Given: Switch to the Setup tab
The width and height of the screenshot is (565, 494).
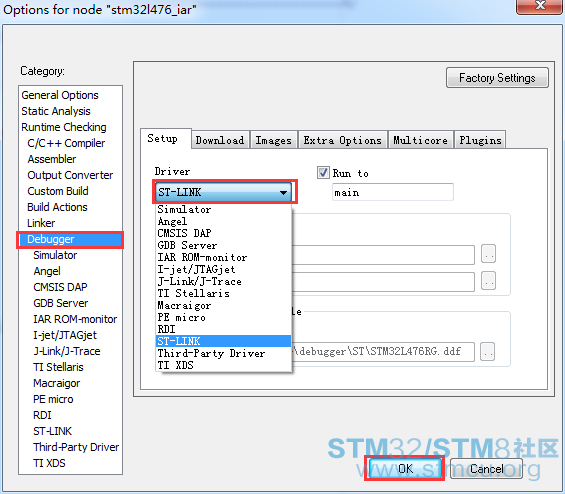Looking at the screenshot, I should (x=166, y=139).
